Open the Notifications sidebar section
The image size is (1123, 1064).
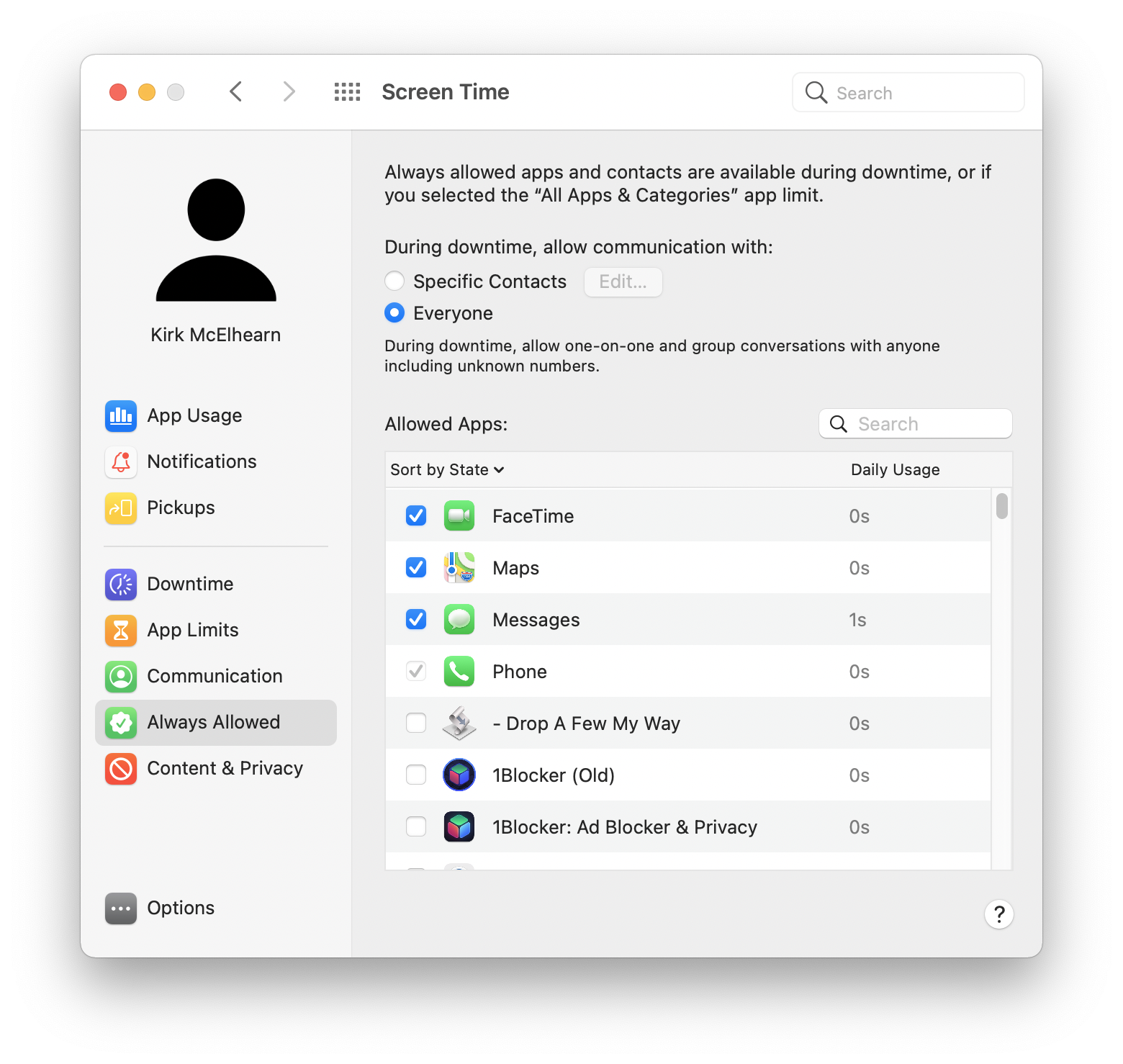click(x=216, y=462)
